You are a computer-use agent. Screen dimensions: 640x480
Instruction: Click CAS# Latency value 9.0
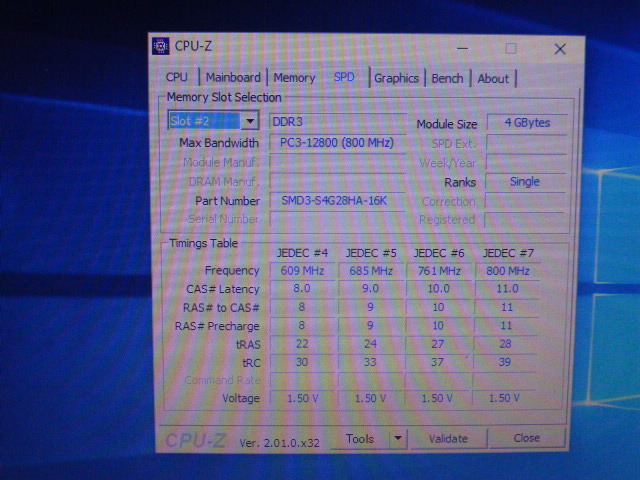(x=371, y=289)
